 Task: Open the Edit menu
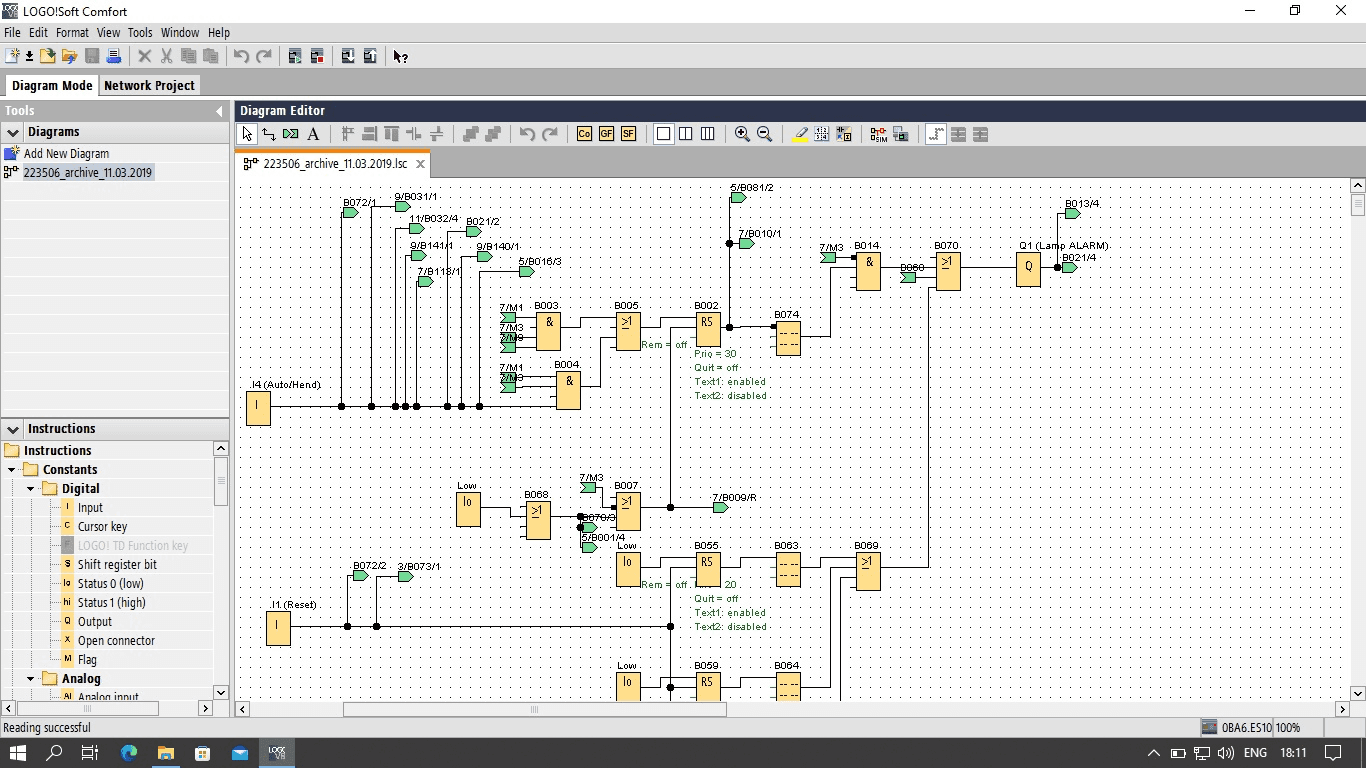click(x=38, y=32)
